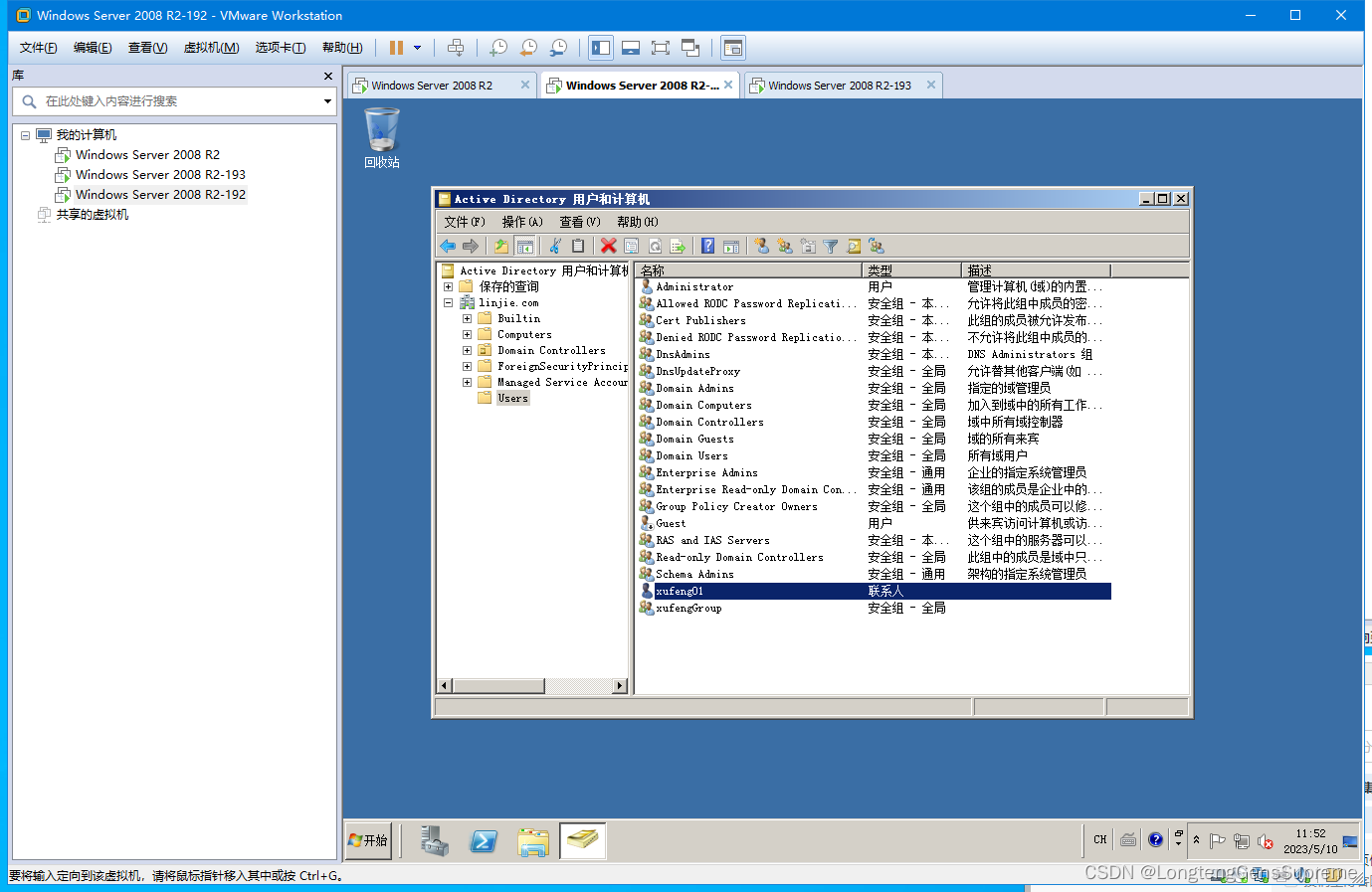
Task: Click the funnel Filter options icon
Action: coord(831,246)
